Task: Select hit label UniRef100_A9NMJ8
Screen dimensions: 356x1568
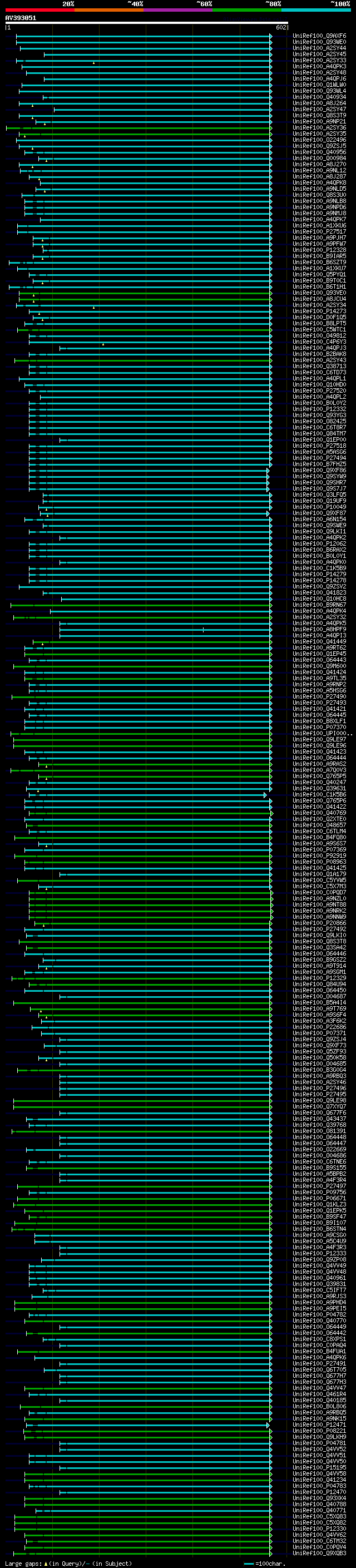Action: (319, 213)
